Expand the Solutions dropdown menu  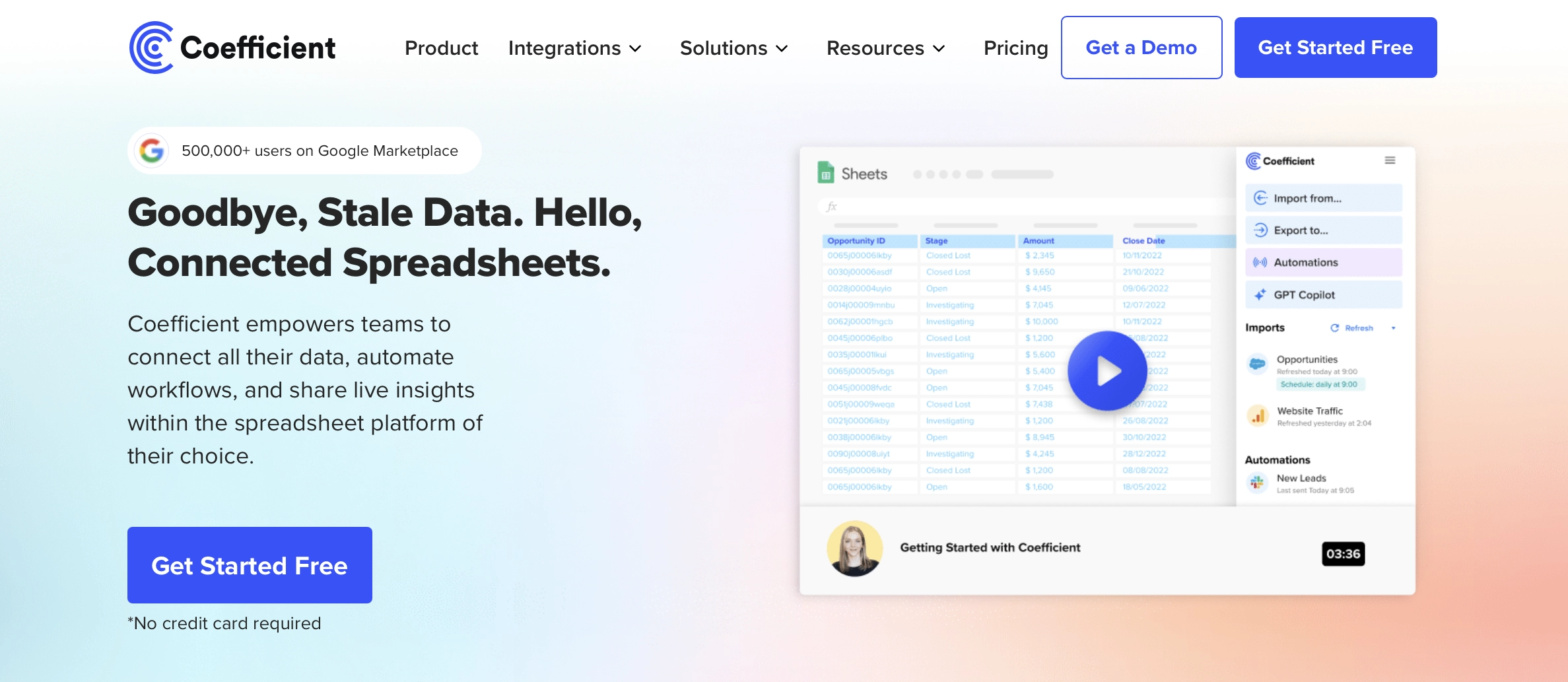pyautogui.click(x=733, y=48)
